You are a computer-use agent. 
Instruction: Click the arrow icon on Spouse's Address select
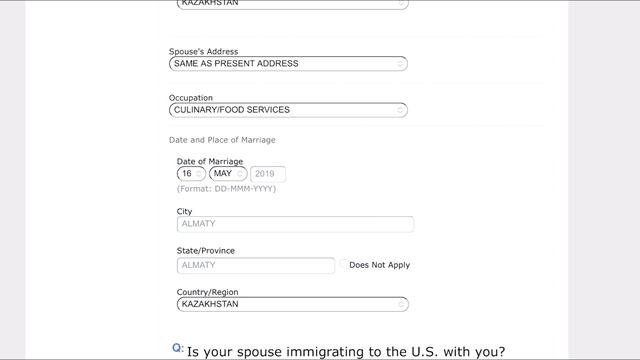400,64
